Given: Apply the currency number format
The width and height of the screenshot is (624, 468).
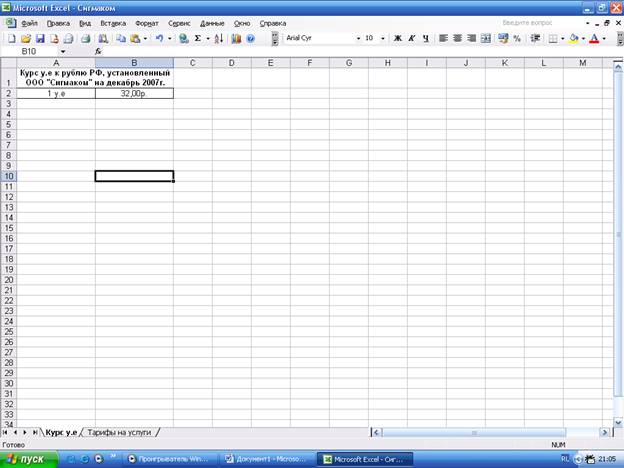Looking at the screenshot, I should tap(503, 38).
